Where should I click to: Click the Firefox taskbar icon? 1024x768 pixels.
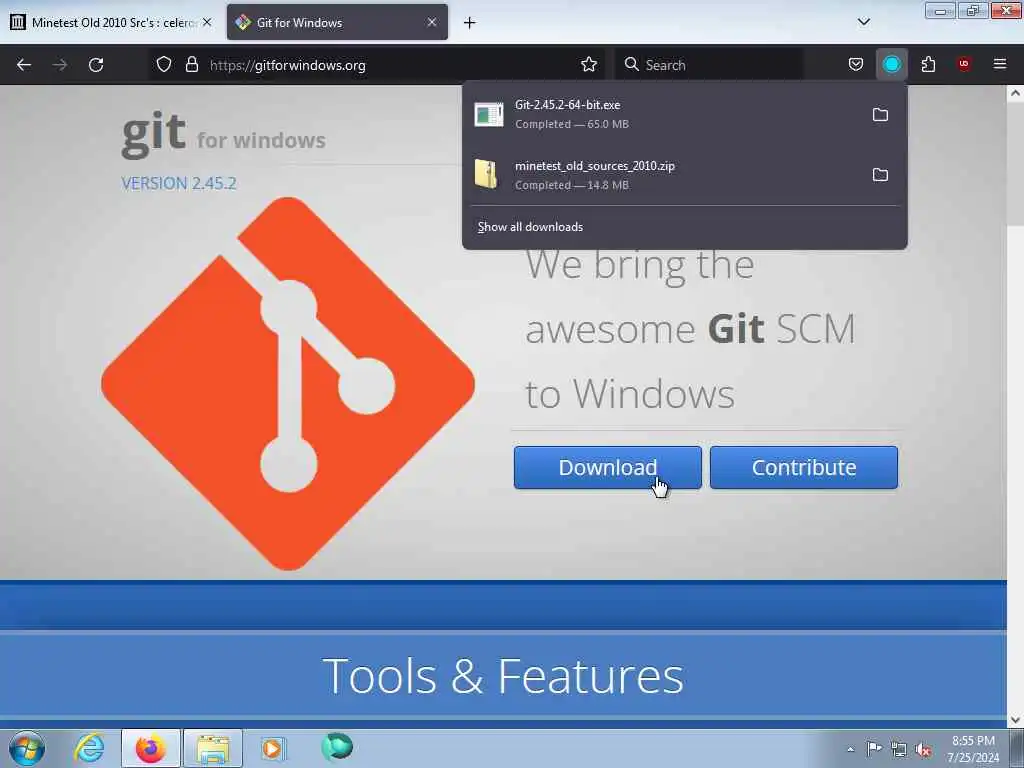pyautogui.click(x=150, y=748)
